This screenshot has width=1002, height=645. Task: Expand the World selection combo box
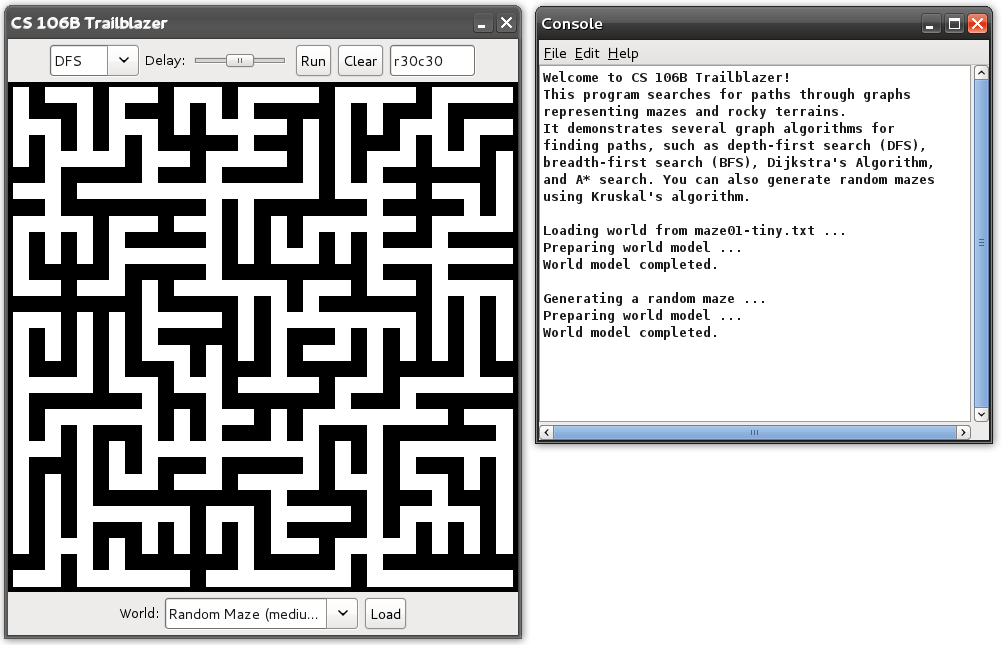click(x=260, y=614)
